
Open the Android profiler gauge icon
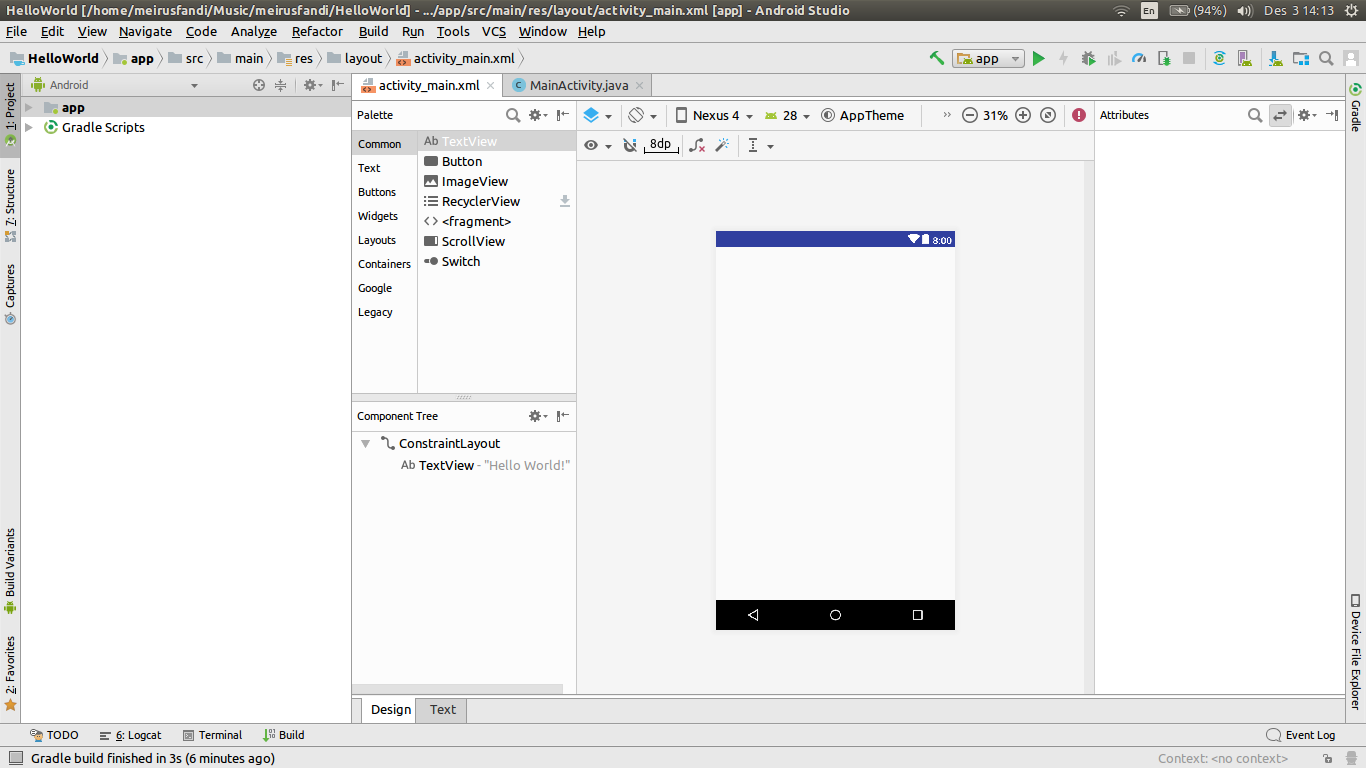point(1139,58)
